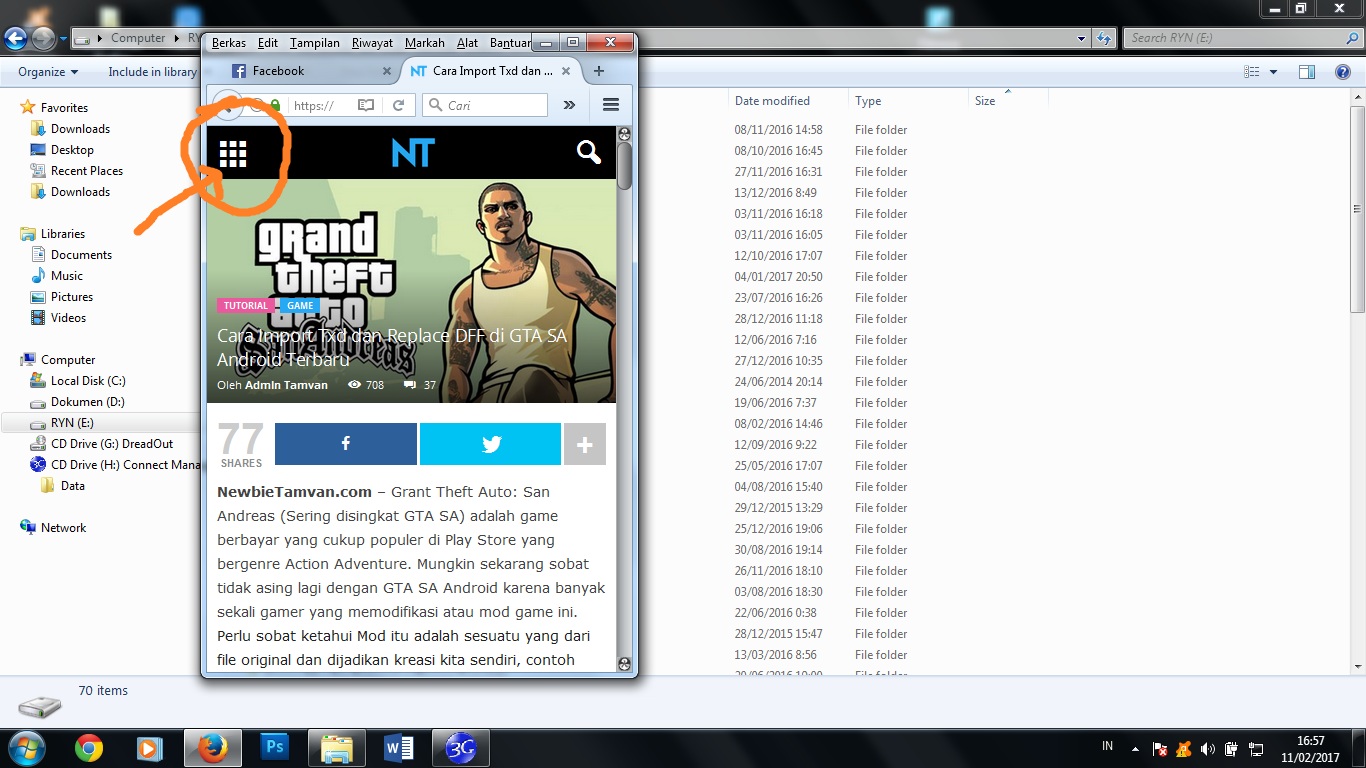Screen dimensions: 1366x768
Task: Open the Markah menu in Firefox
Action: (x=425, y=43)
